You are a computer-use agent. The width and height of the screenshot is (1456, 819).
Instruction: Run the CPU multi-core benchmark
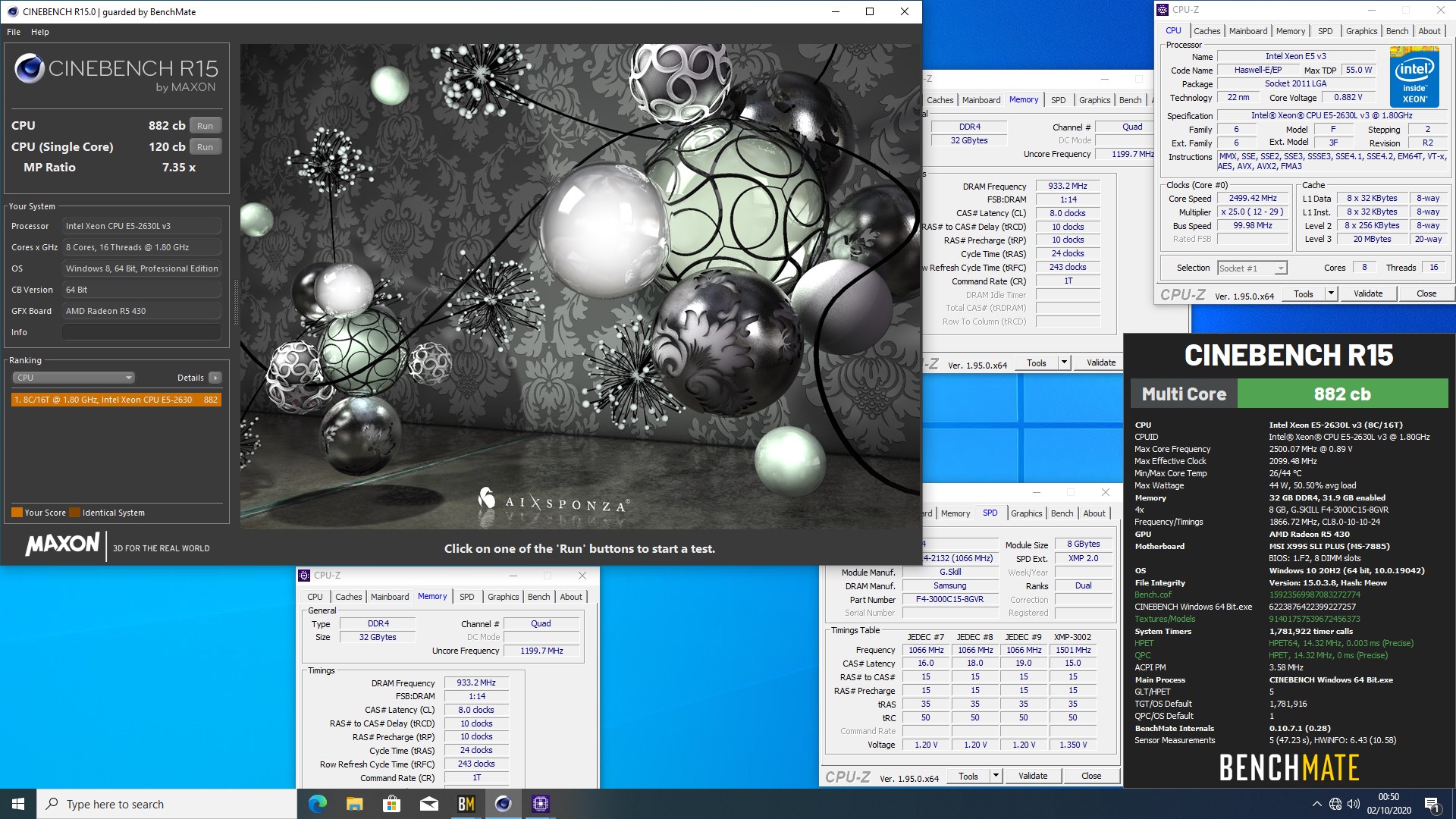point(205,126)
